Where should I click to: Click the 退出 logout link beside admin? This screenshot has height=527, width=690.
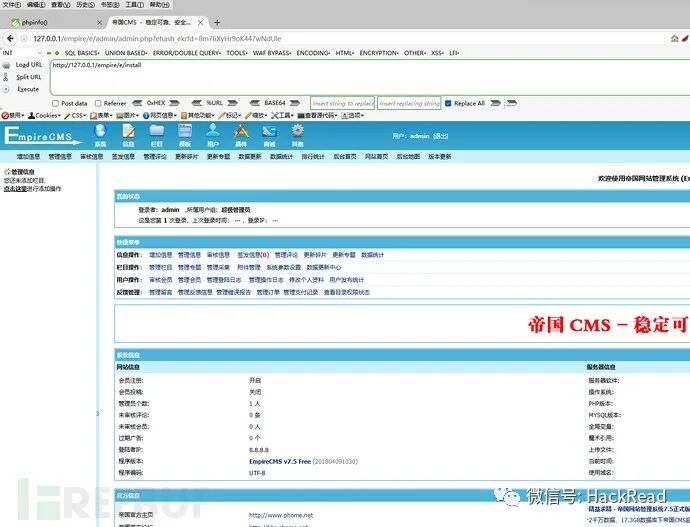tap(440, 136)
